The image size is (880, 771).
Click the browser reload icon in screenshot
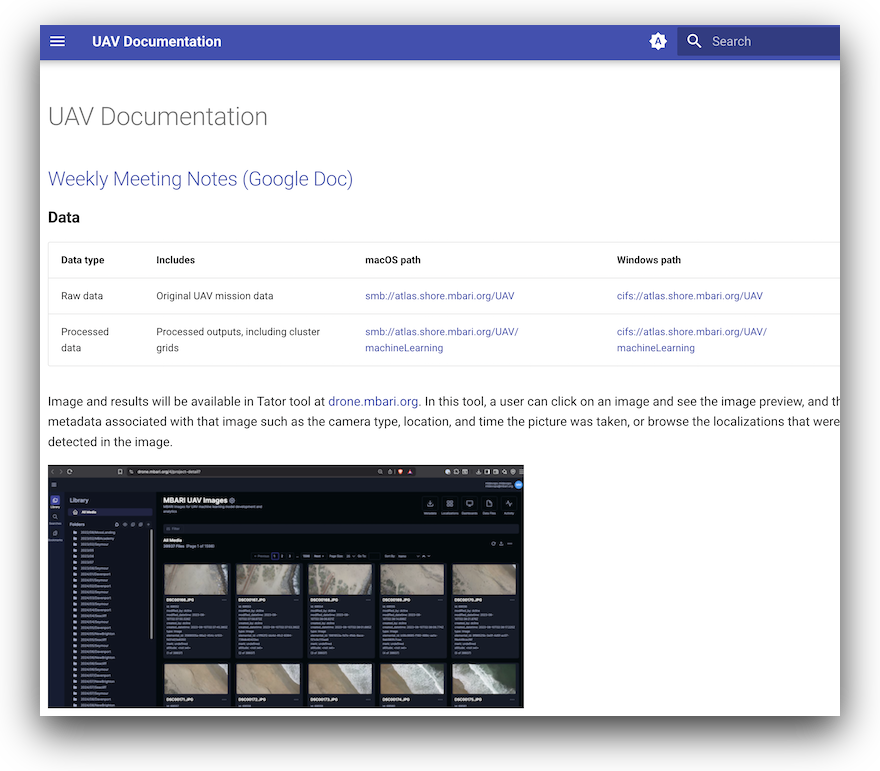pyautogui.click(x=70, y=471)
